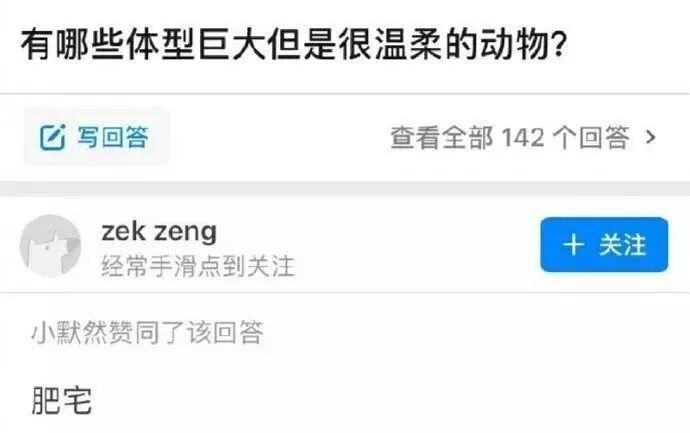The image size is (690, 433).
Task: Click the plus icon on the 关注 button
Action: tap(574, 245)
